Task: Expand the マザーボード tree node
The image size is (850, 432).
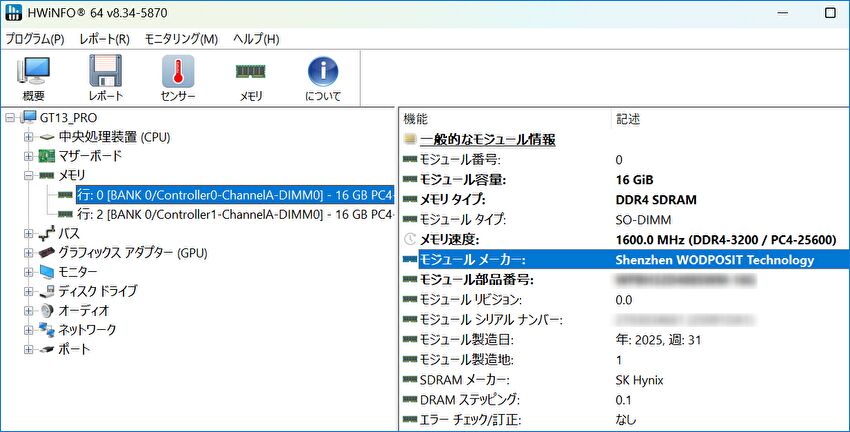Action: pyautogui.click(x=27, y=156)
